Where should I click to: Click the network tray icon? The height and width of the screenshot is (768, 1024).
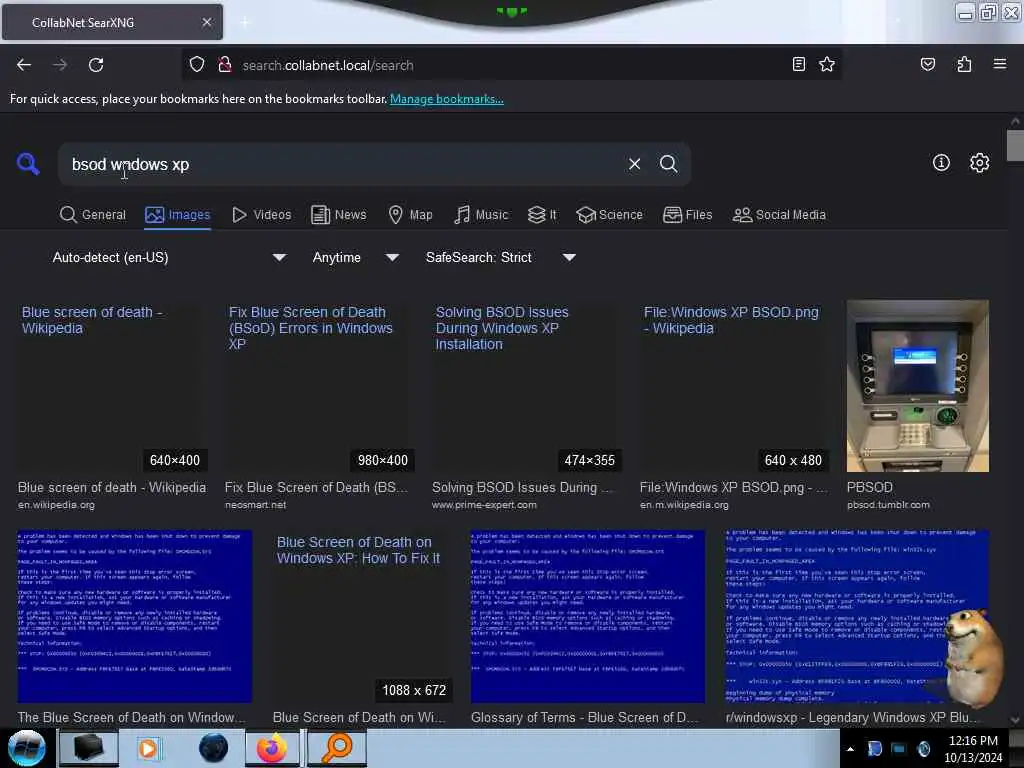pyautogui.click(x=899, y=749)
